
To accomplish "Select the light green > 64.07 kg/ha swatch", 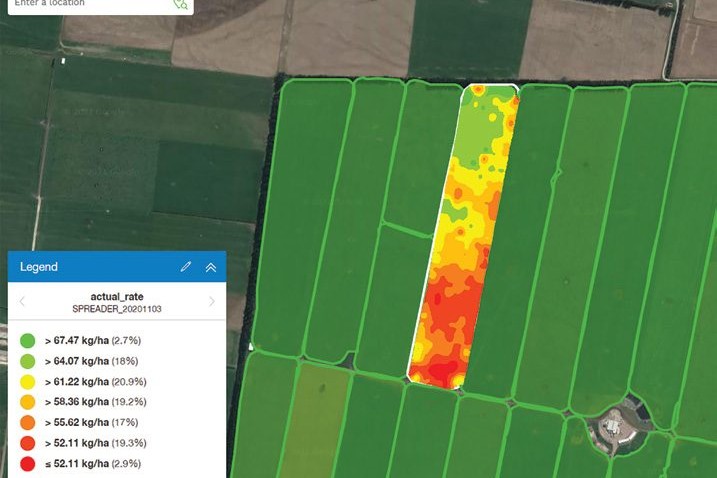I will coord(27,361).
